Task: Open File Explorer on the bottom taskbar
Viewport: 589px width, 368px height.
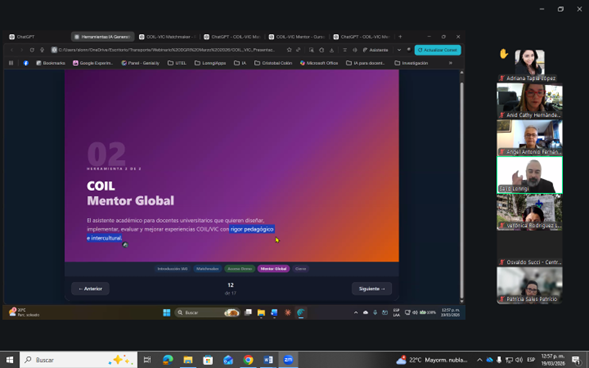Action: (x=188, y=360)
